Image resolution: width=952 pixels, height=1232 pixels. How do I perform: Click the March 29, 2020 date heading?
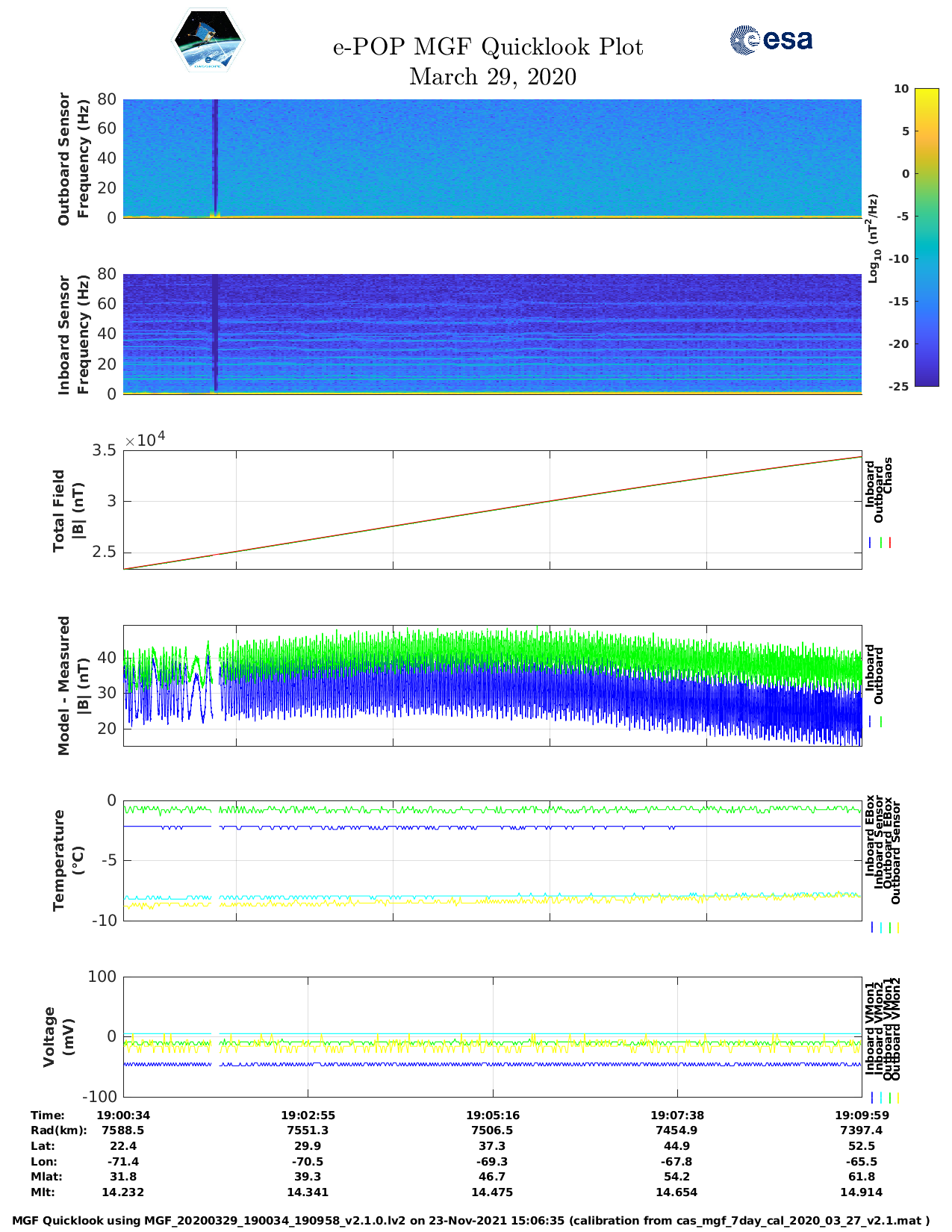(492, 77)
